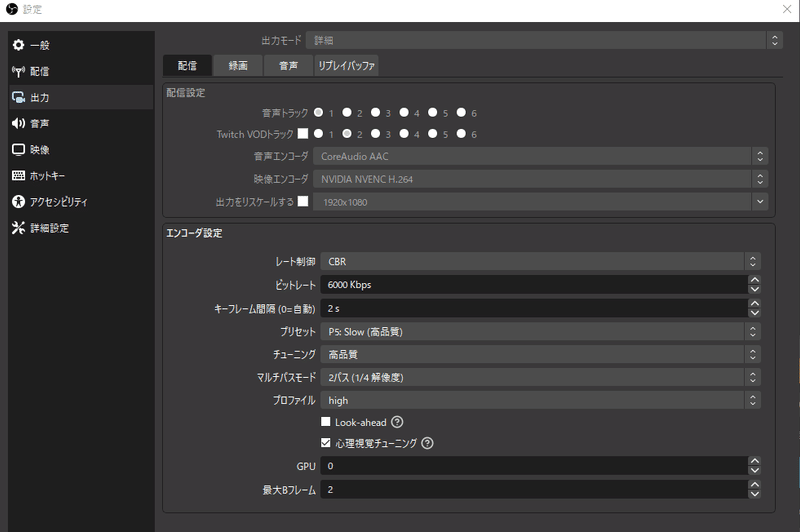Screen dimensions: 800x532
Task: Open the 音声エンコーダ CoreAudio AAC dropdown
Action: pos(540,156)
